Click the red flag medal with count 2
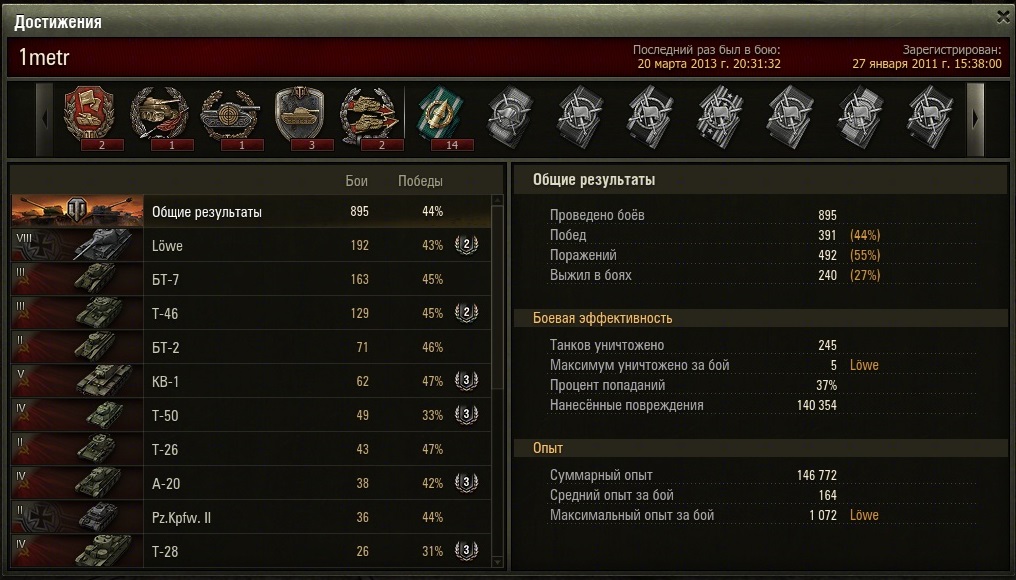This screenshot has height=580, width=1016. click(89, 117)
